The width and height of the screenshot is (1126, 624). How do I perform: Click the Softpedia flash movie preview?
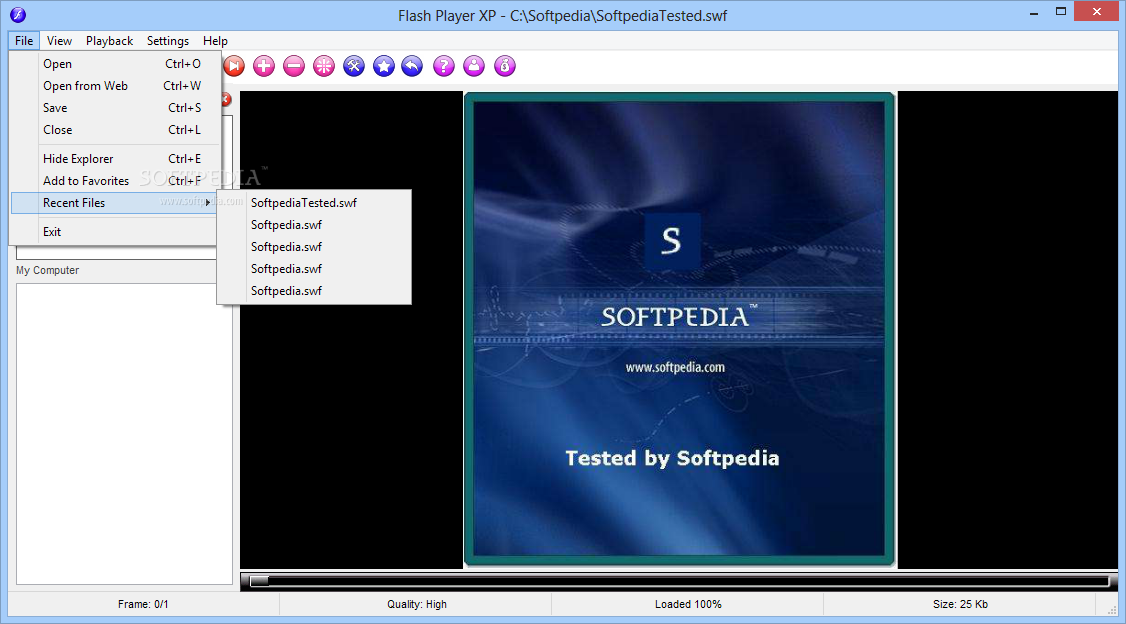click(679, 330)
